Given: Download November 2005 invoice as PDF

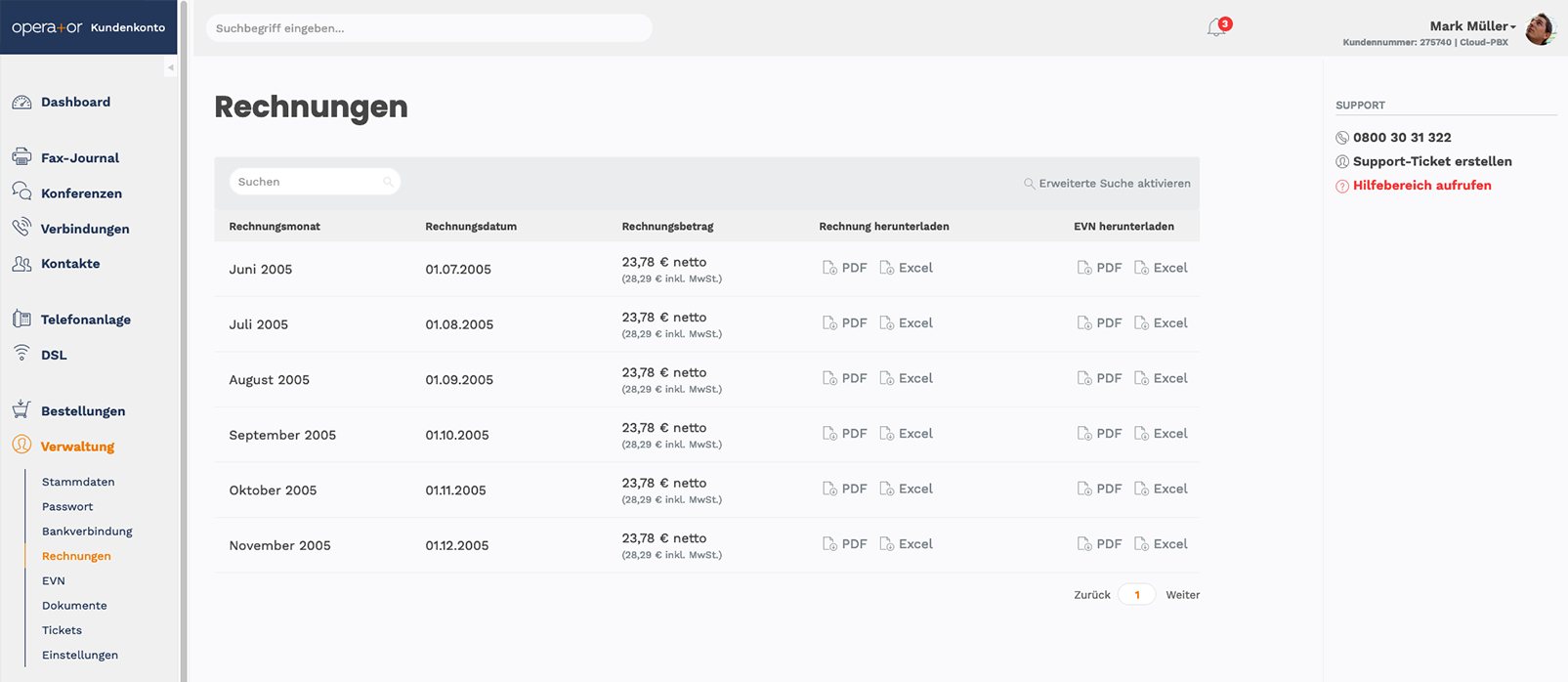Looking at the screenshot, I should pos(845,544).
